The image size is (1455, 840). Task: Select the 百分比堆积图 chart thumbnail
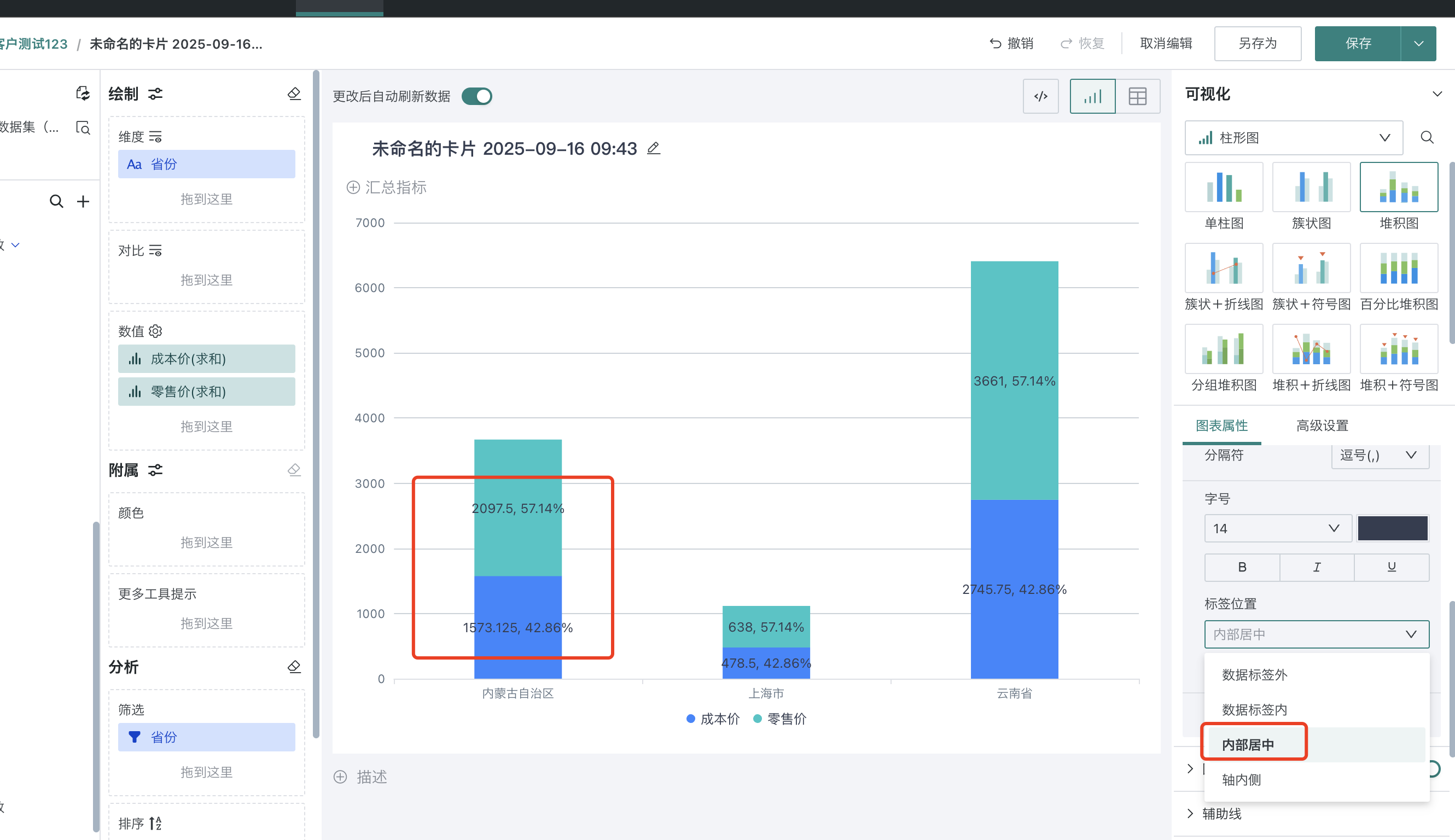(x=1399, y=267)
